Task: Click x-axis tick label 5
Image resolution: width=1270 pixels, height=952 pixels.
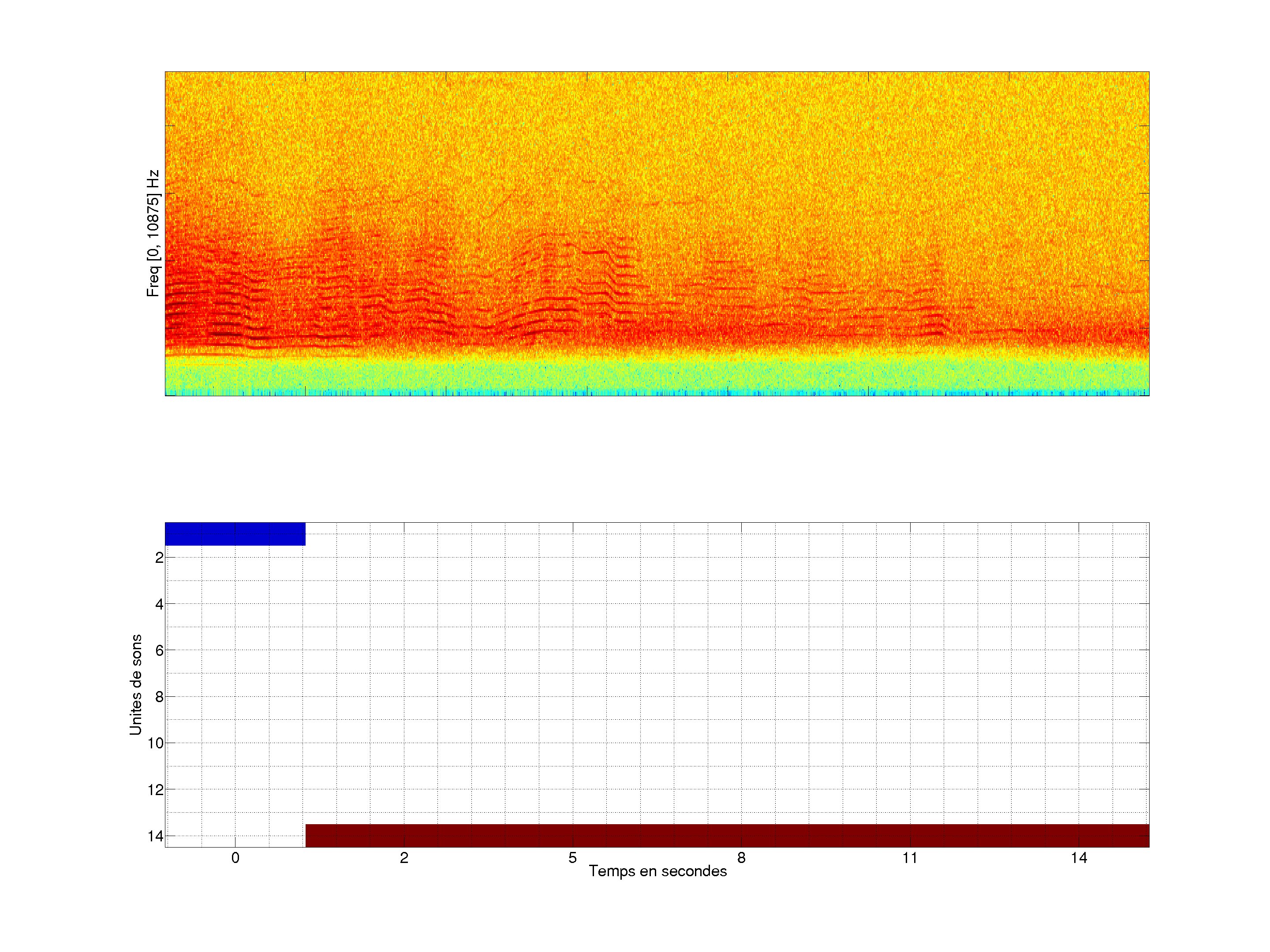Action: point(572,858)
